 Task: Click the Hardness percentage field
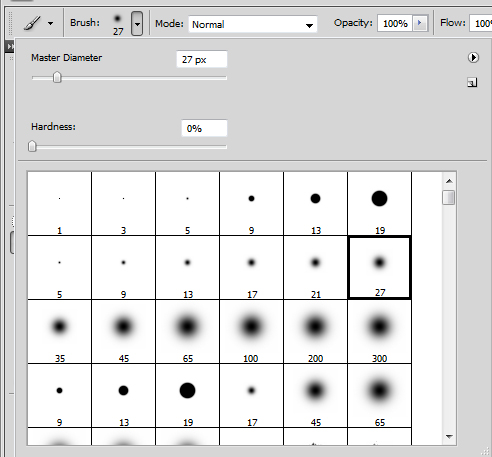tap(204, 128)
